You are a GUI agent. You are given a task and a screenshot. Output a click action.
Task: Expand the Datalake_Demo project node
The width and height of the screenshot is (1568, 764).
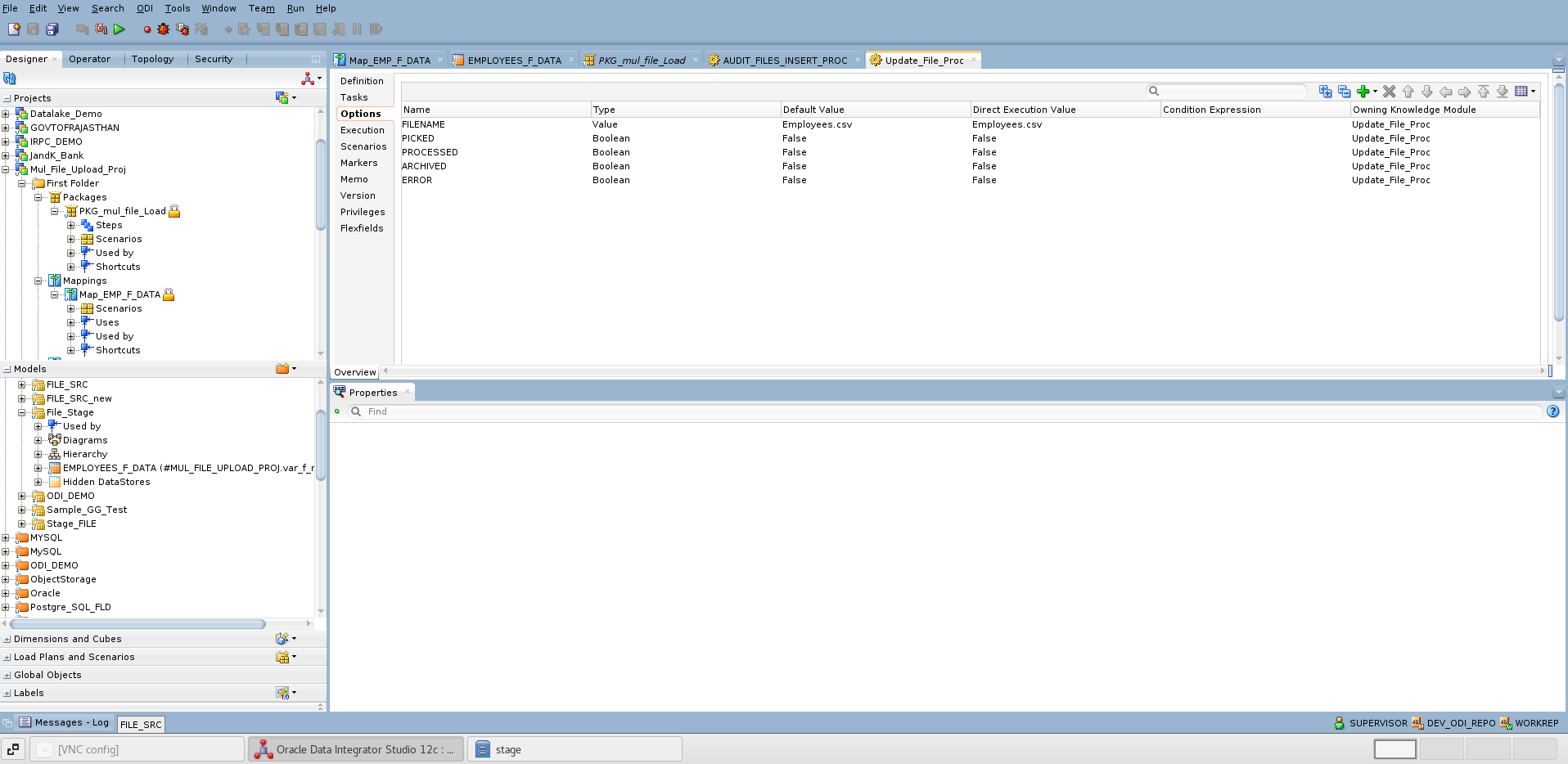click(x=6, y=114)
